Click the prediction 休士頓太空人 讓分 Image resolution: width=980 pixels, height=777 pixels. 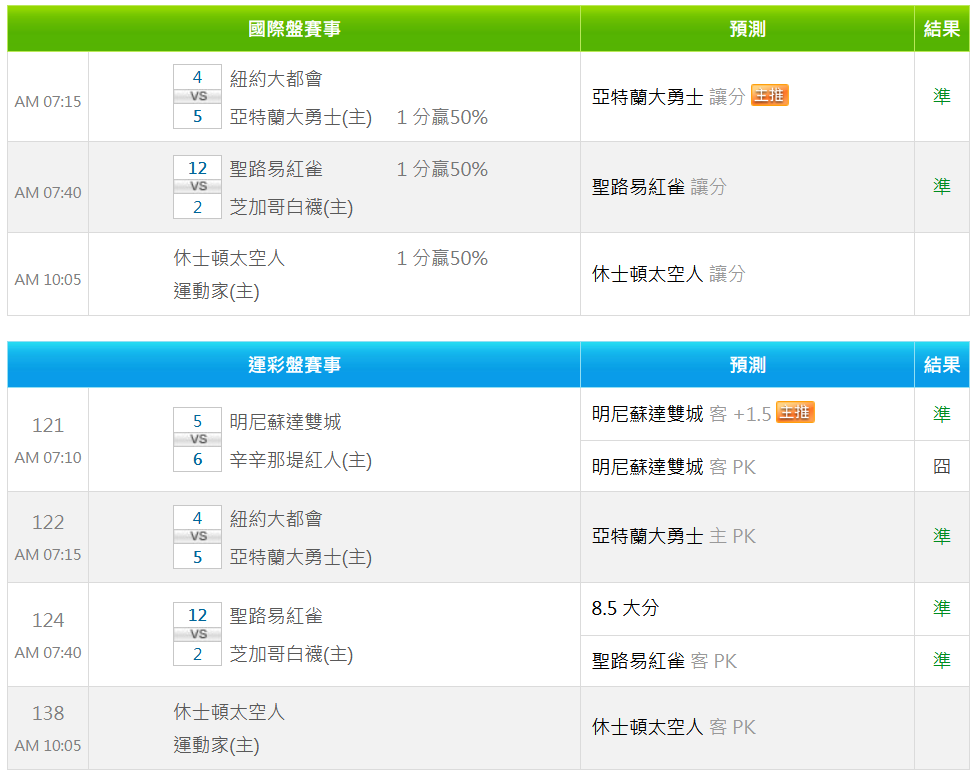coord(669,274)
